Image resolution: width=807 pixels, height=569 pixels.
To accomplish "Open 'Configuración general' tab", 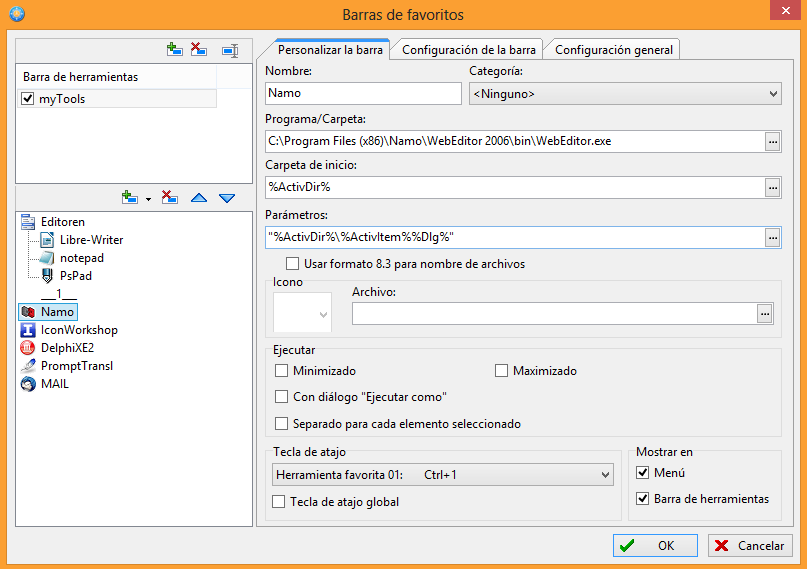I will [613, 50].
